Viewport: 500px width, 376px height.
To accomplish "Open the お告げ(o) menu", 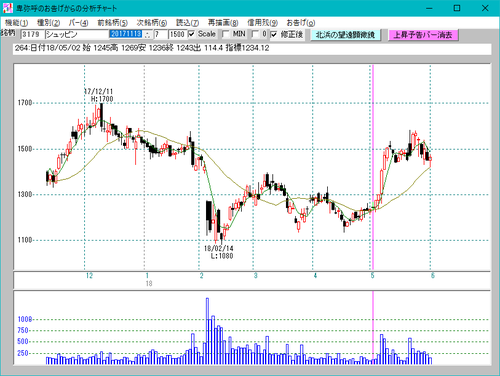I will click(x=301, y=23).
